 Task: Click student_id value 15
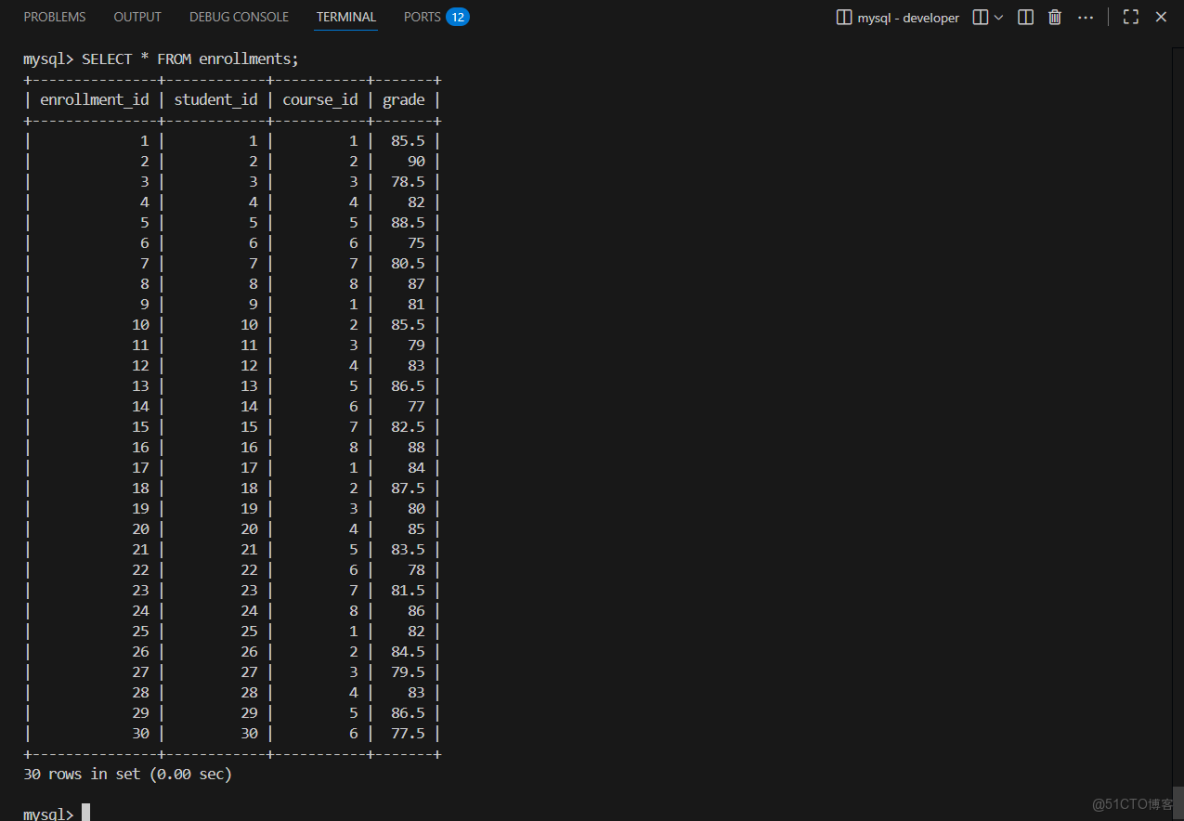249,426
